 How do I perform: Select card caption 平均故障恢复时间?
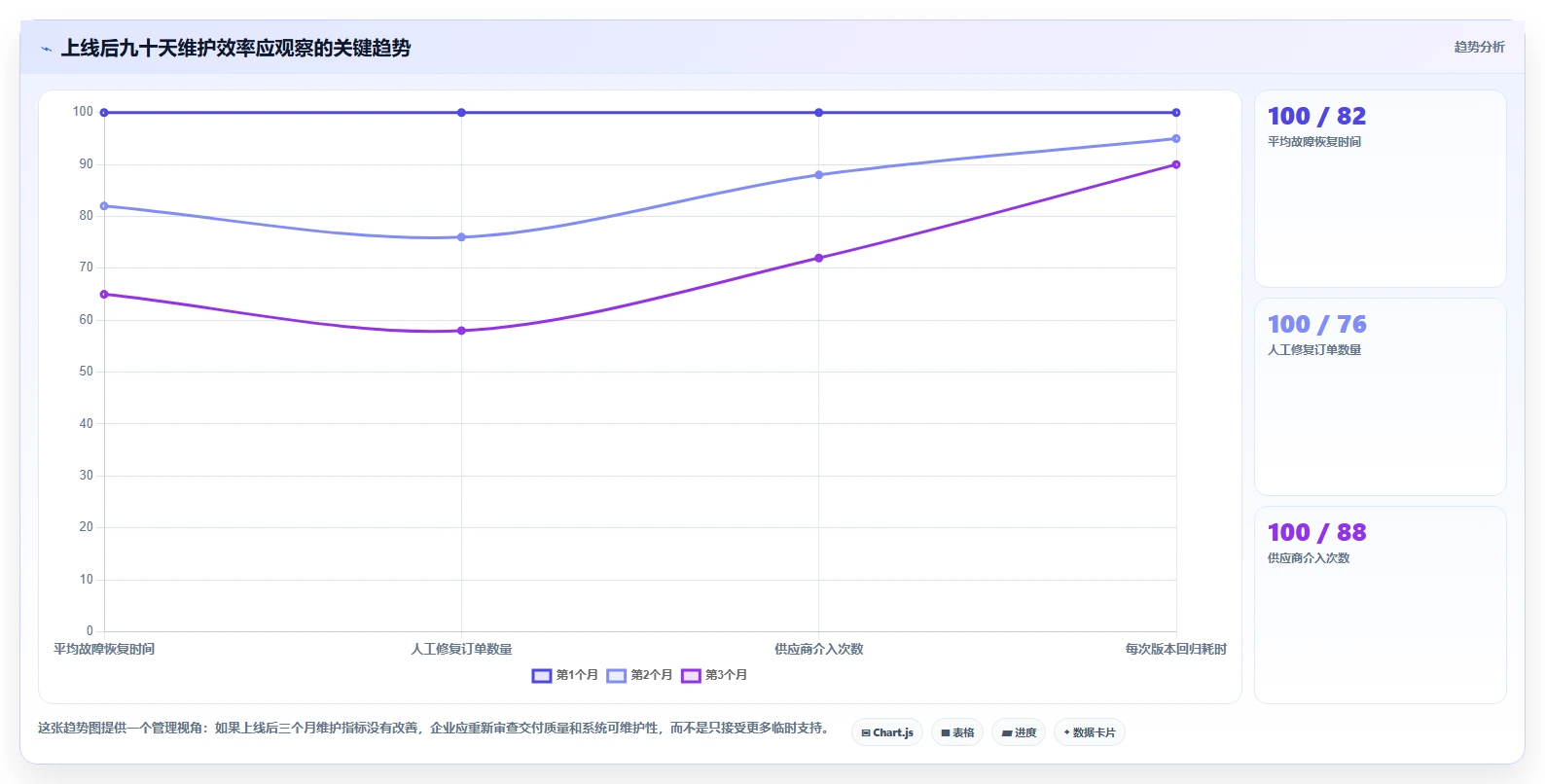(x=1314, y=142)
